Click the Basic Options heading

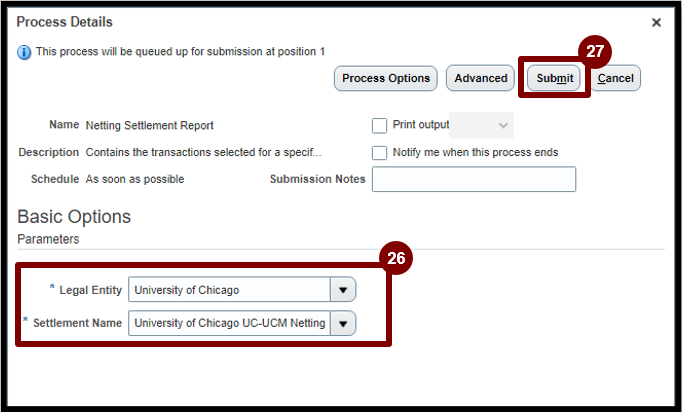[74, 217]
